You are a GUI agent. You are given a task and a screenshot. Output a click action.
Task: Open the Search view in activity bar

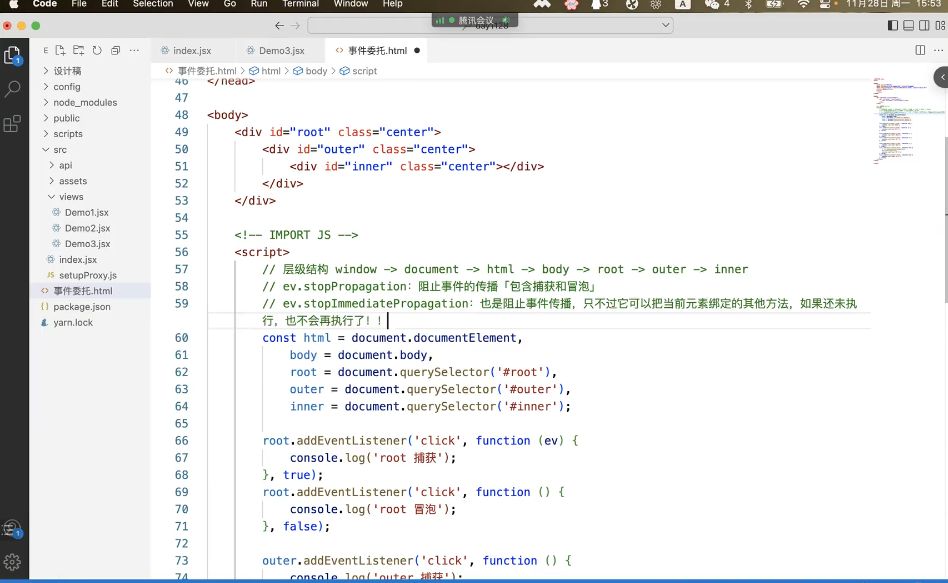point(12,90)
